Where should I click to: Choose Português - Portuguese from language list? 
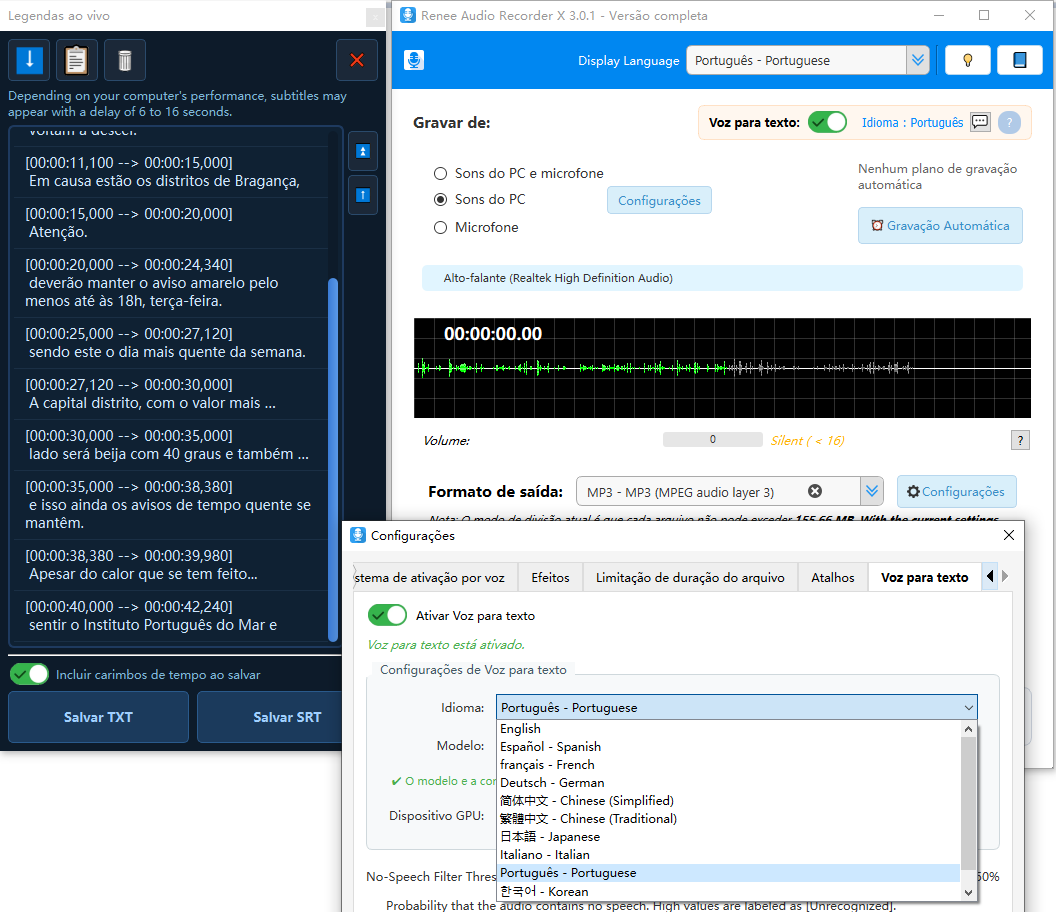point(728,873)
